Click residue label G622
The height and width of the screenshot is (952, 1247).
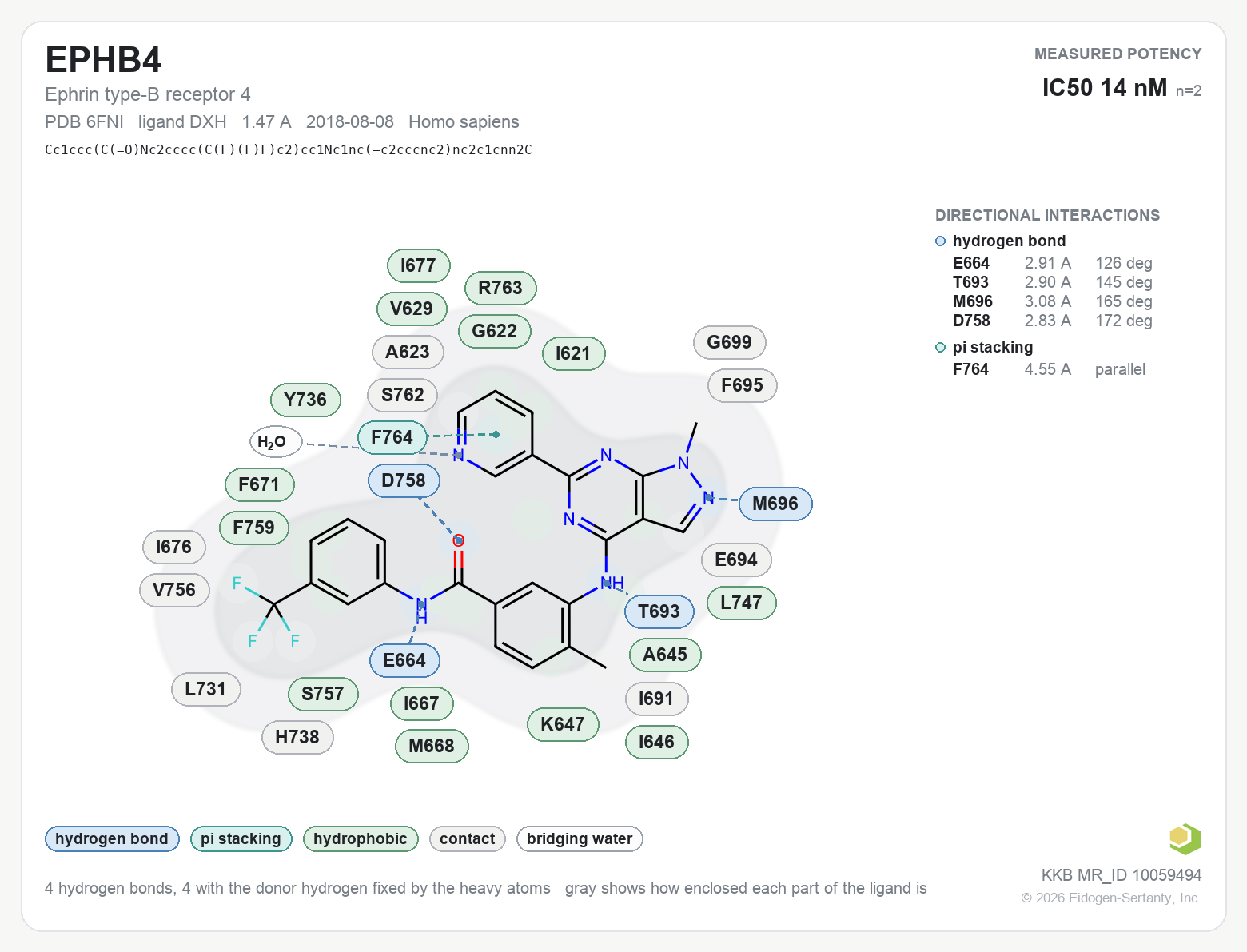point(495,331)
